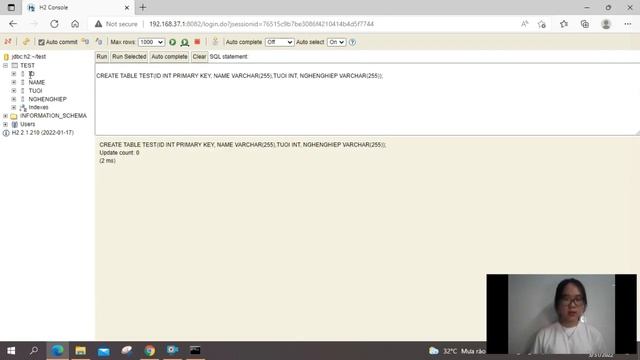
Task: Click the Commit transaction icon
Action: pyautogui.click(x=85, y=42)
